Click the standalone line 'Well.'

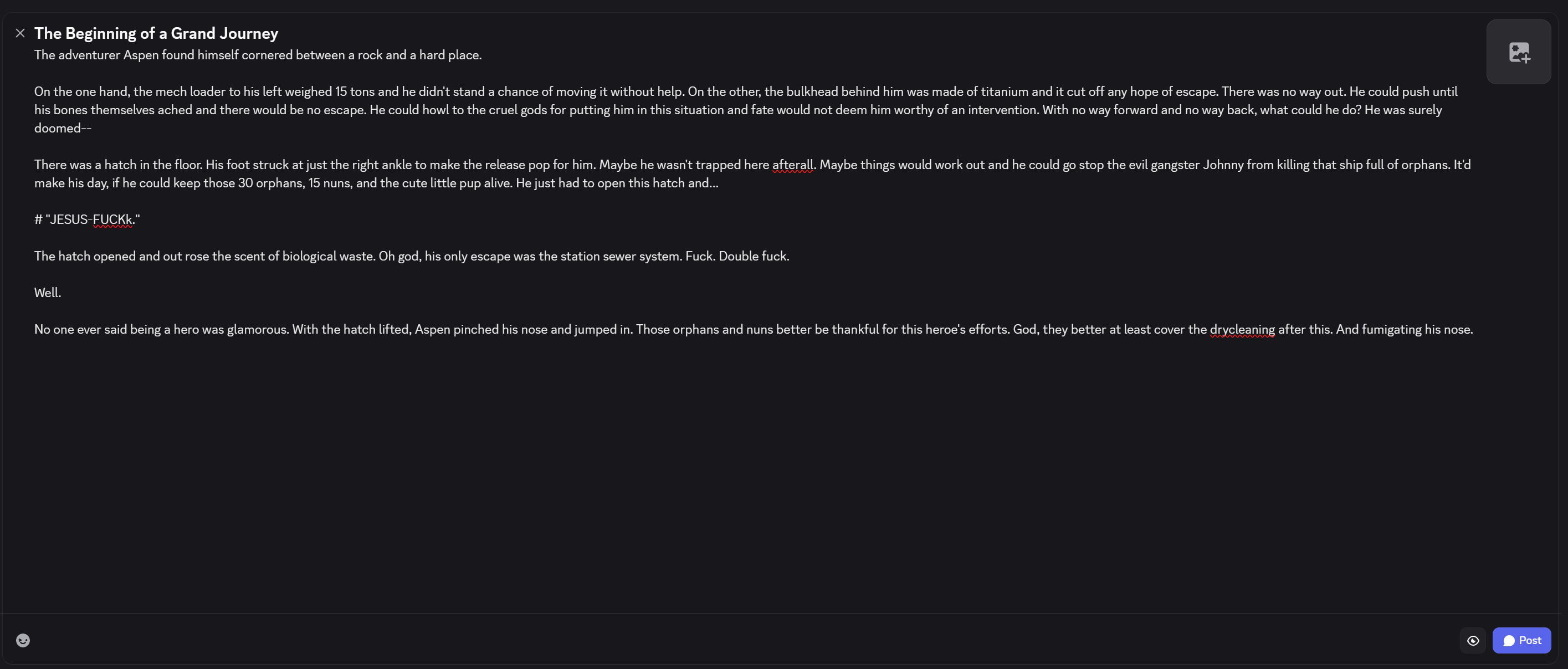pos(48,293)
